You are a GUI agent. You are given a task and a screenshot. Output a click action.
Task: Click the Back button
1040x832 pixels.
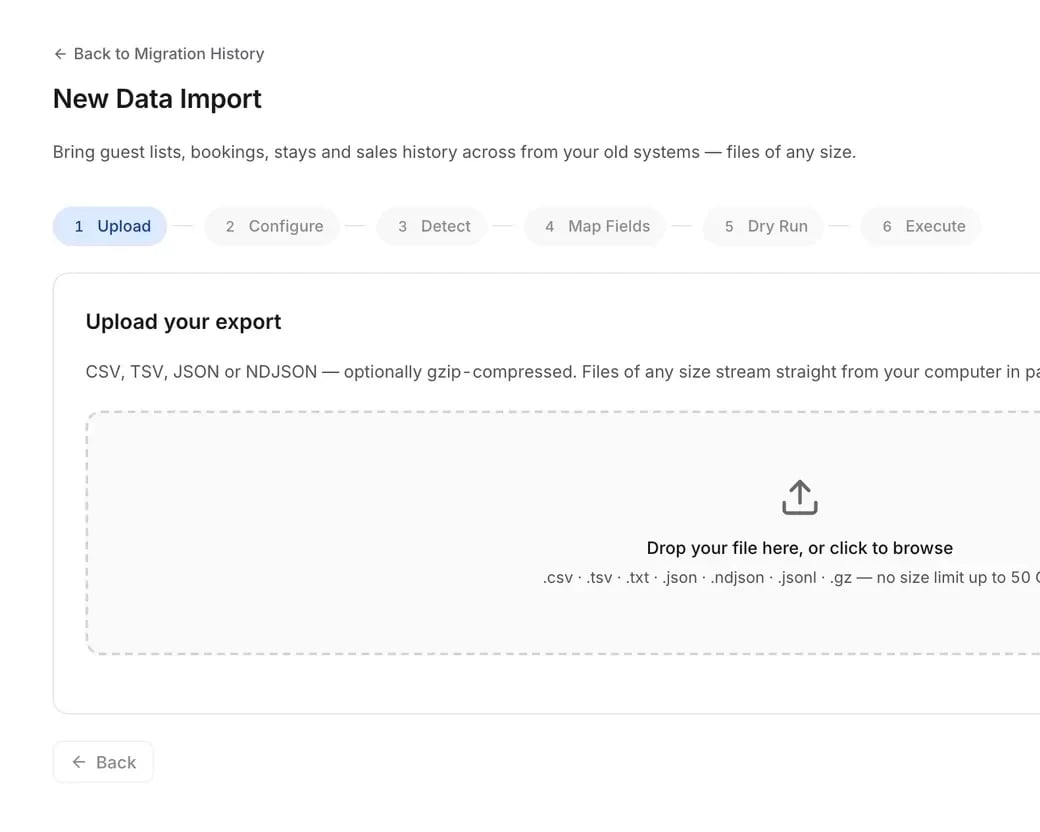click(103, 762)
